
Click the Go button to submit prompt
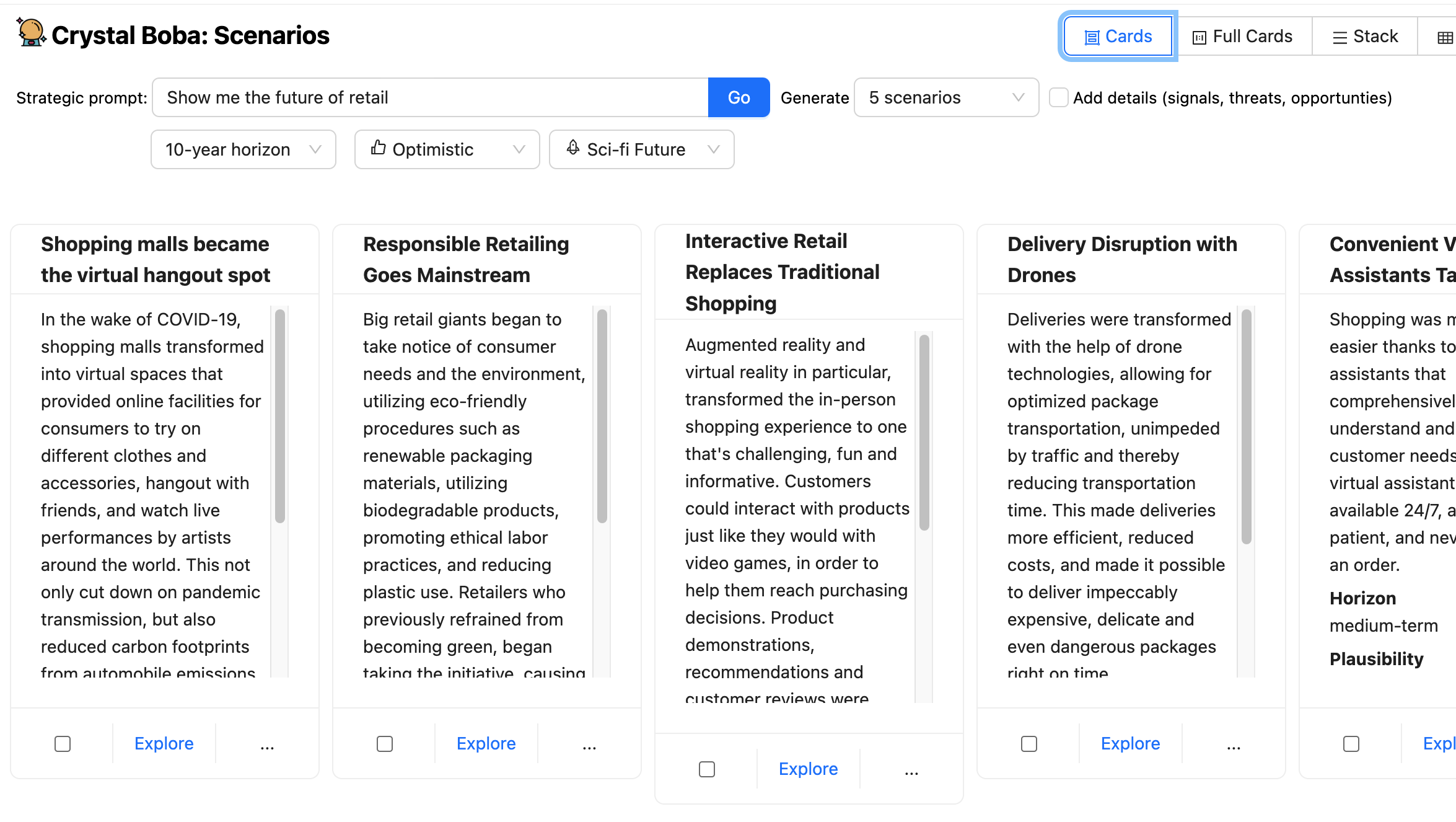739,98
